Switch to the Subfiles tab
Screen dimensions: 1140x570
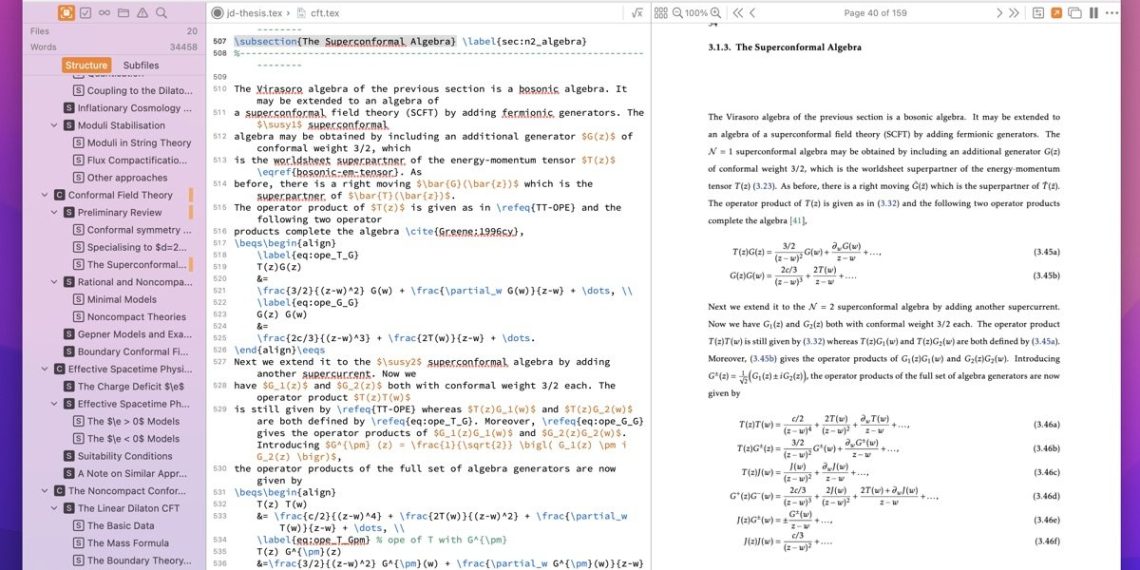(141, 65)
